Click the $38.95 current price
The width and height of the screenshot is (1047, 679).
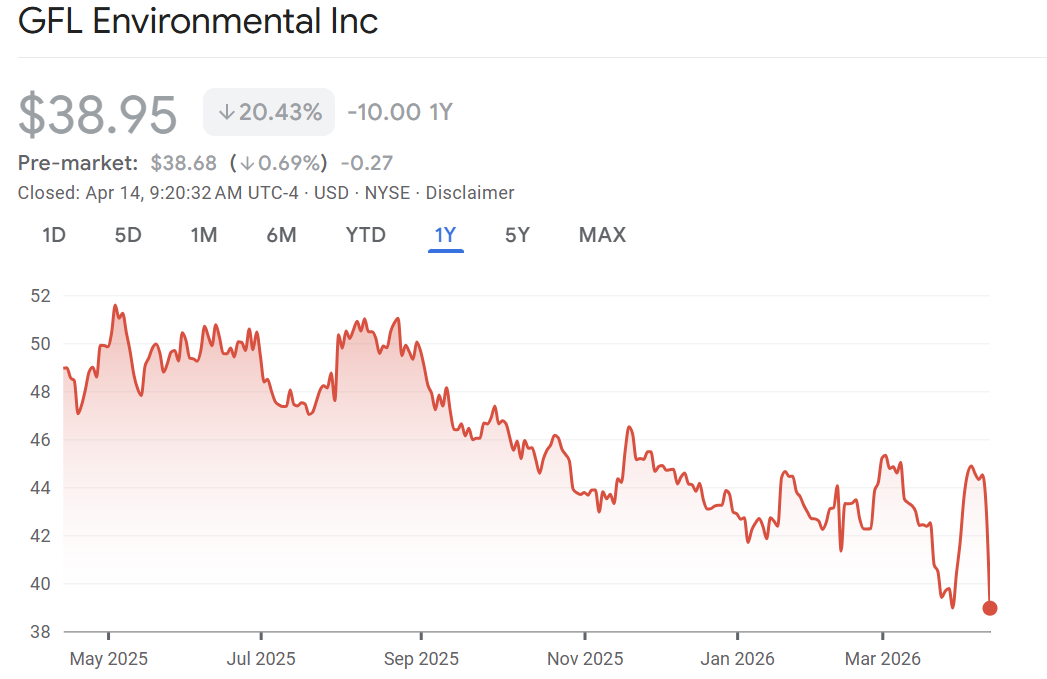[98, 114]
